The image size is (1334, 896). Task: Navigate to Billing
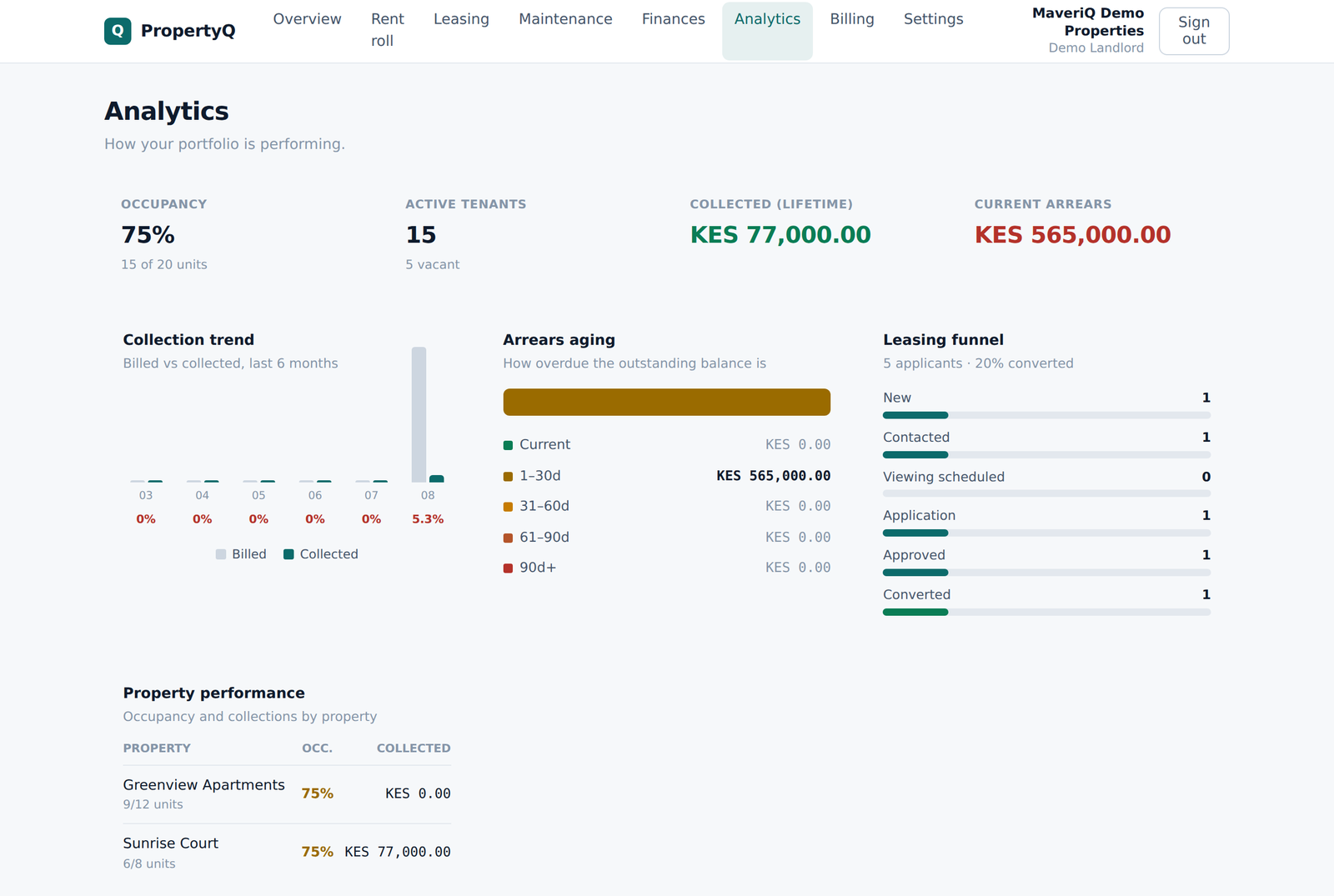pyautogui.click(x=852, y=19)
